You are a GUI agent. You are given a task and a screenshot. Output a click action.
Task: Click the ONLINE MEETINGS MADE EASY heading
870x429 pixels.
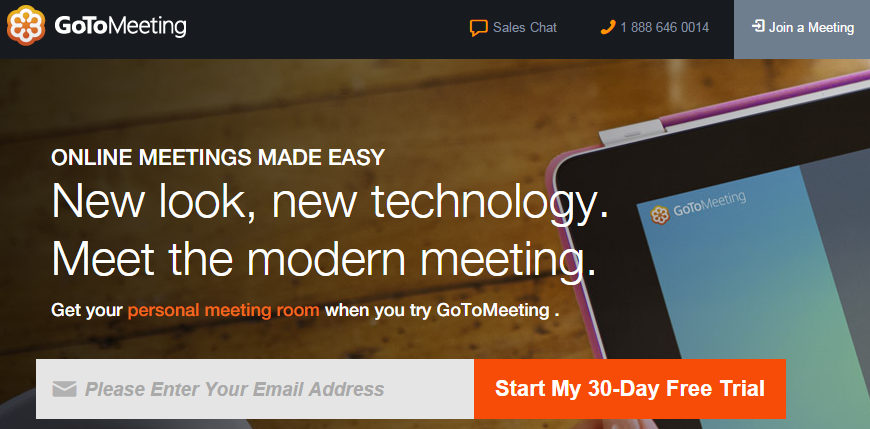tap(218, 158)
